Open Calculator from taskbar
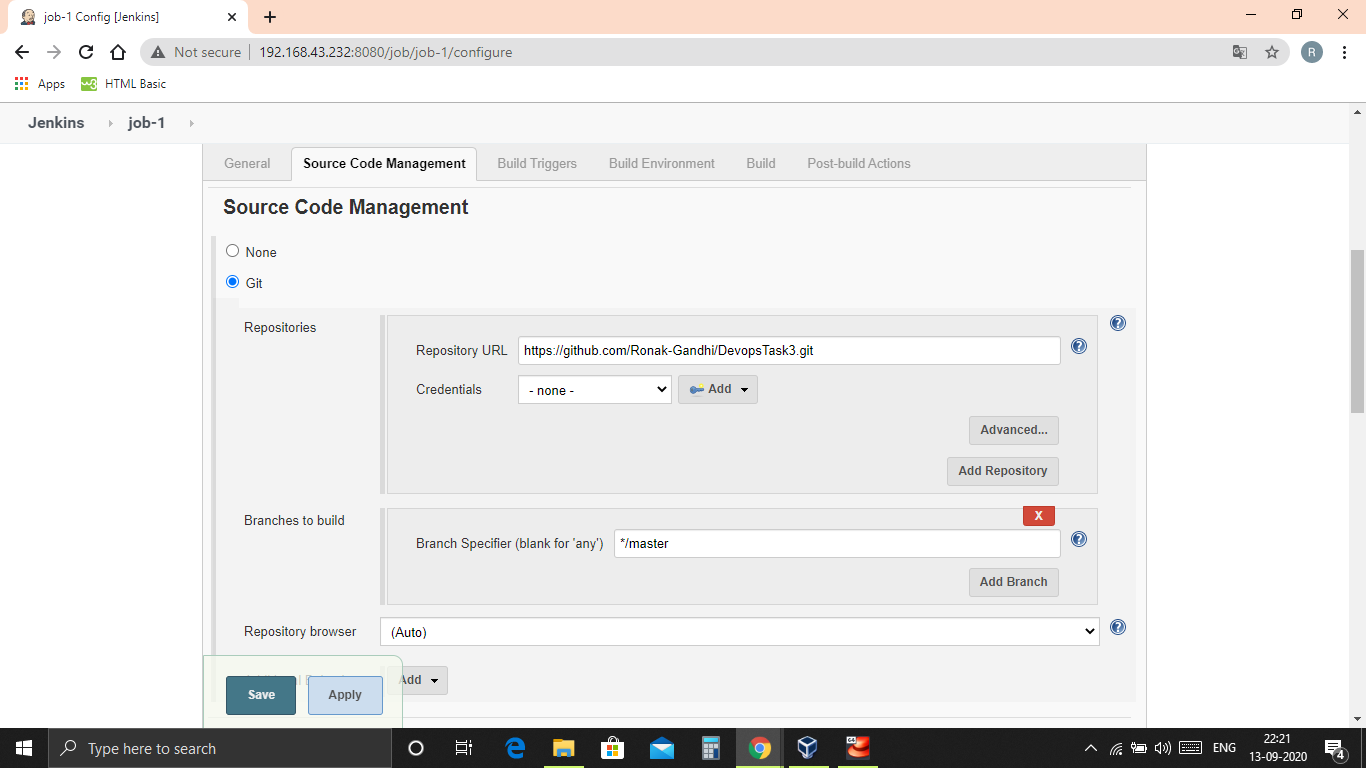Screen dimensions: 1366x768 point(711,748)
